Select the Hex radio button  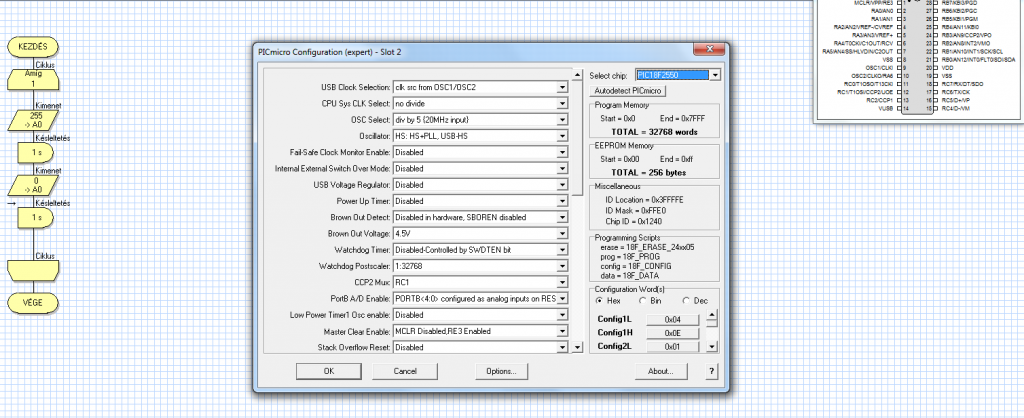[x=599, y=301]
